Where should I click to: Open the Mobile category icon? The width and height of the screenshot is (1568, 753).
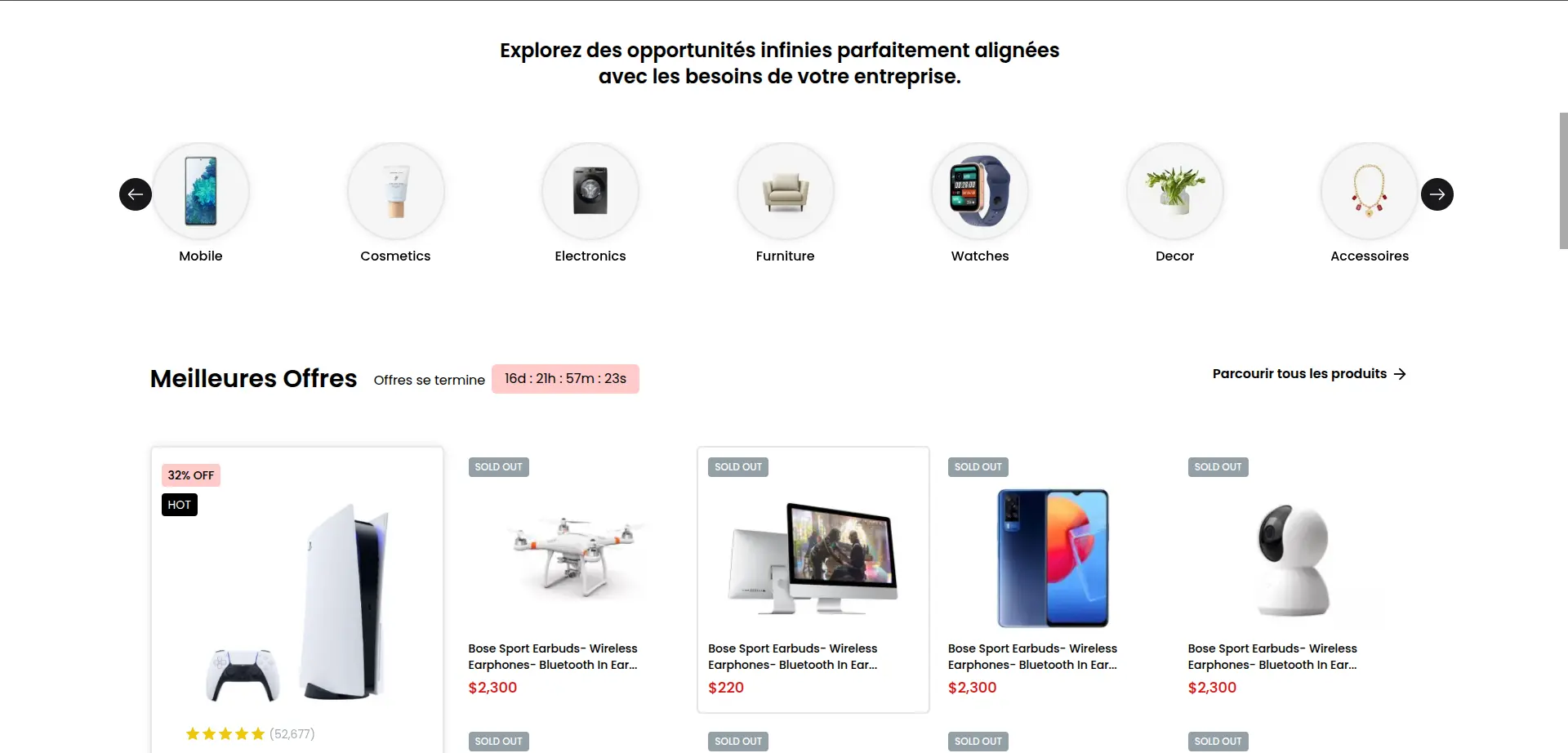click(x=201, y=192)
